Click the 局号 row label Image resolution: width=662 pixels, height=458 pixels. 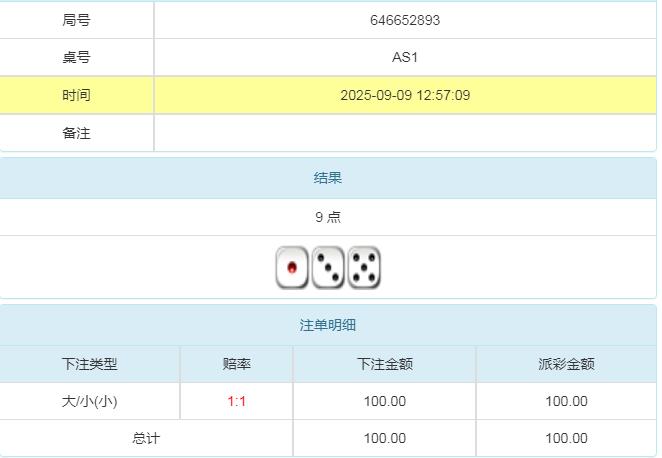point(76,20)
